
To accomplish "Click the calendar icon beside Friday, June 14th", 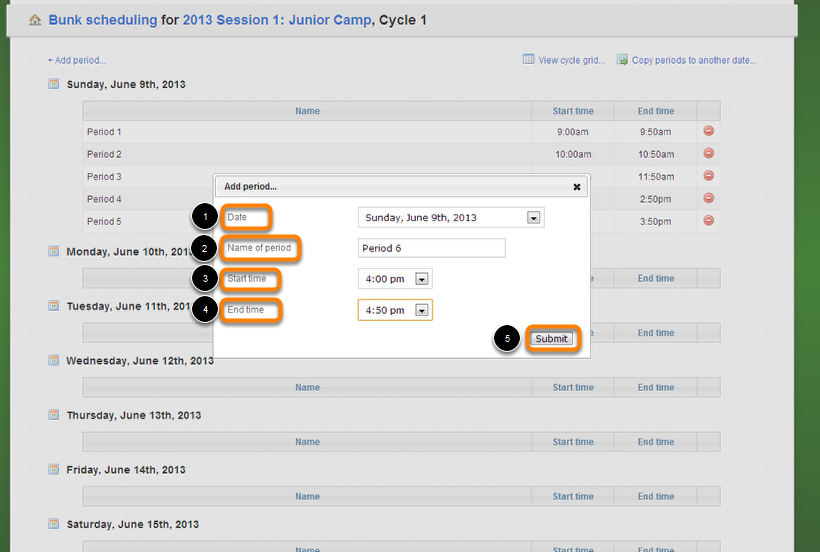I will 54,469.
